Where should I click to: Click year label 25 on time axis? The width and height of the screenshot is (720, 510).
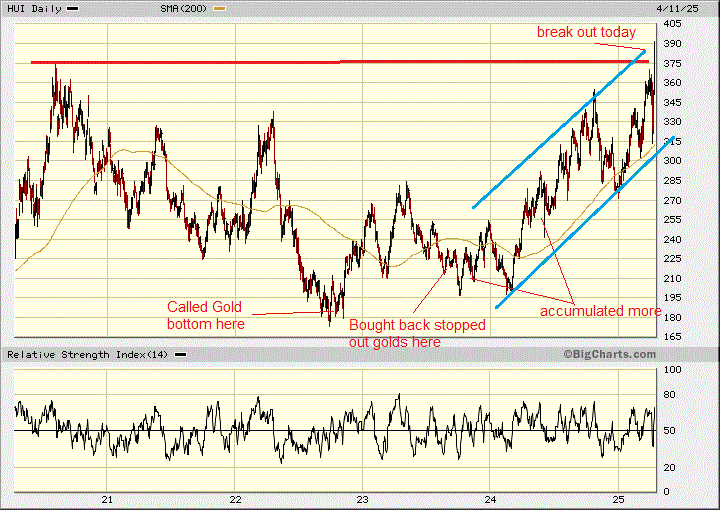619,499
